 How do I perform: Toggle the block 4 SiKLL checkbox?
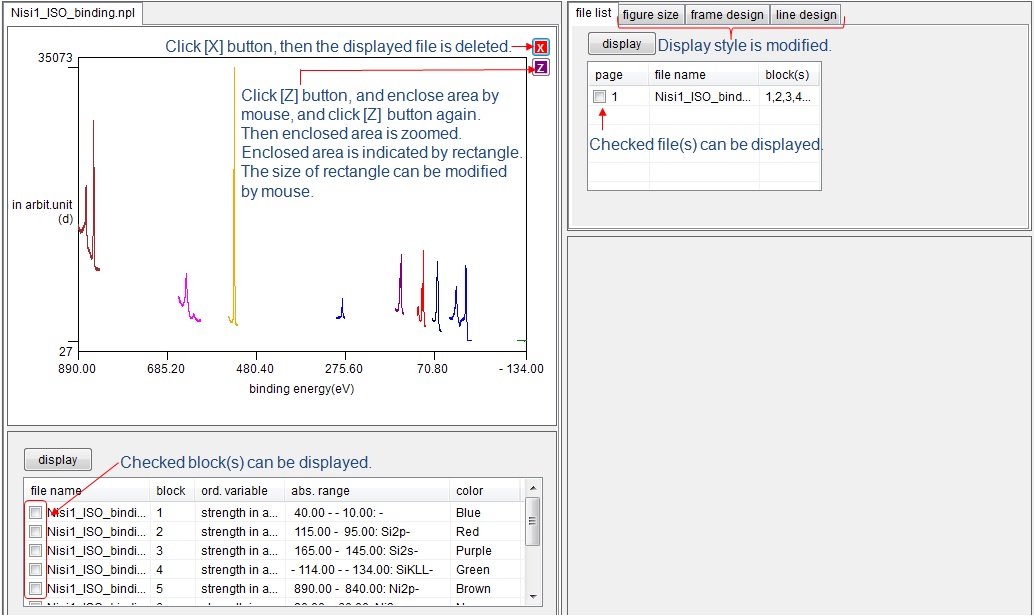36,570
